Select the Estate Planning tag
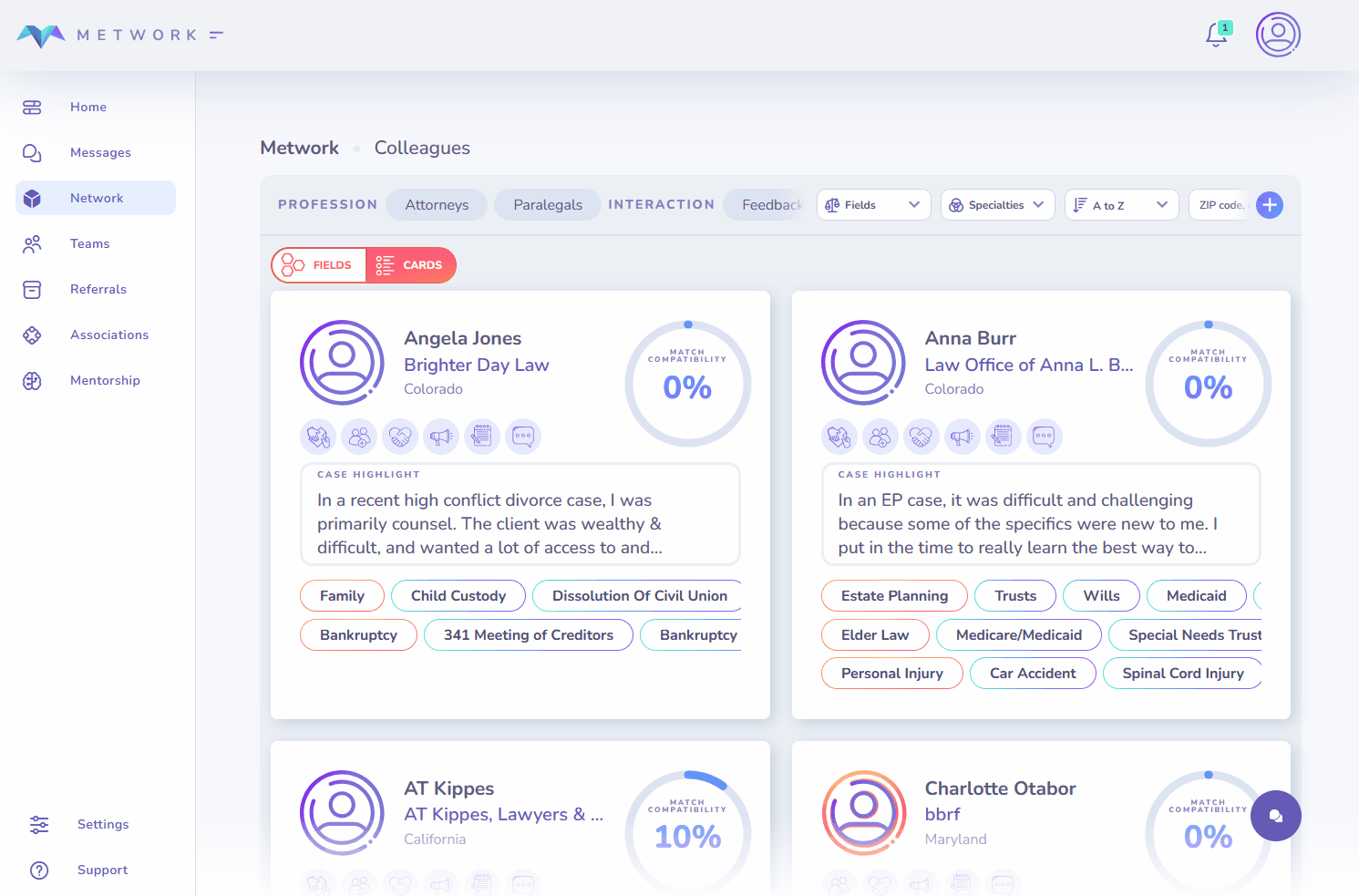The width and height of the screenshot is (1359, 896). (894, 596)
